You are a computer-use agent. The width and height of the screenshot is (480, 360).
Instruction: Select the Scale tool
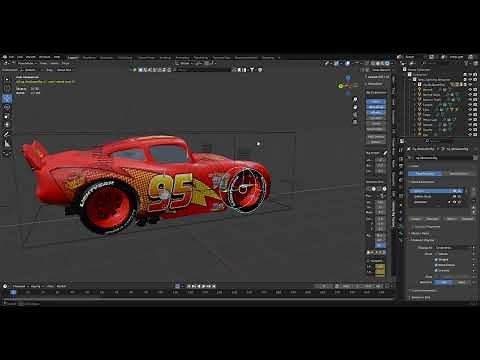point(7,116)
